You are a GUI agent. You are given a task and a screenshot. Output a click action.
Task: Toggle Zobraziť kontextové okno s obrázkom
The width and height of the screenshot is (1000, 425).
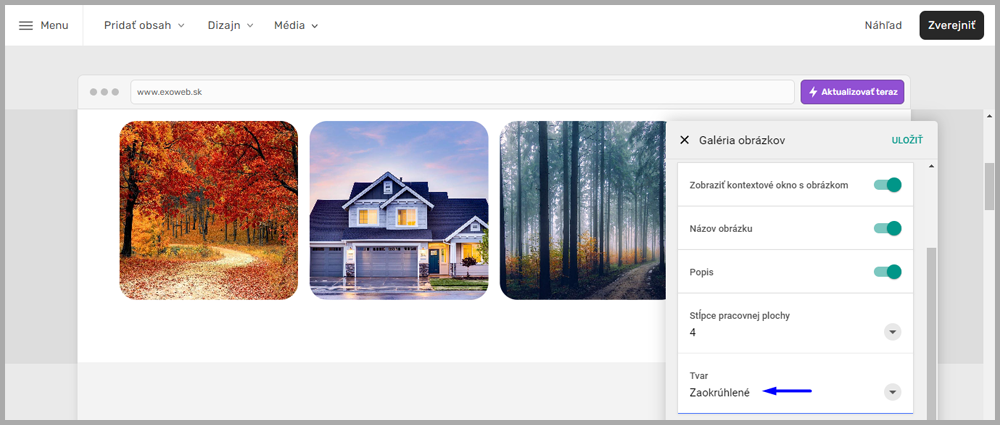(888, 185)
